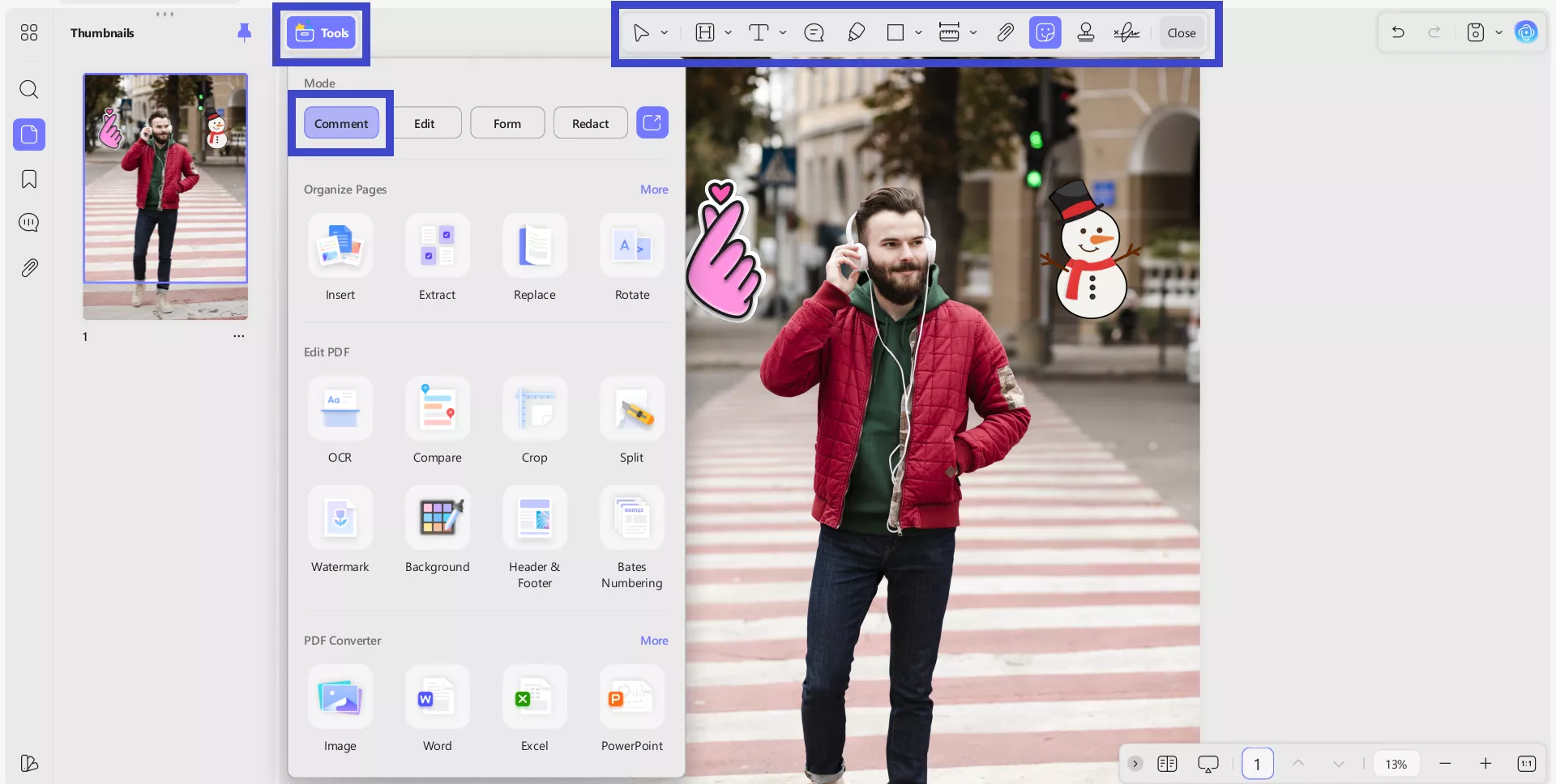Image resolution: width=1556 pixels, height=784 pixels.
Task: Click More next to Organize Pages
Action: tap(653, 190)
